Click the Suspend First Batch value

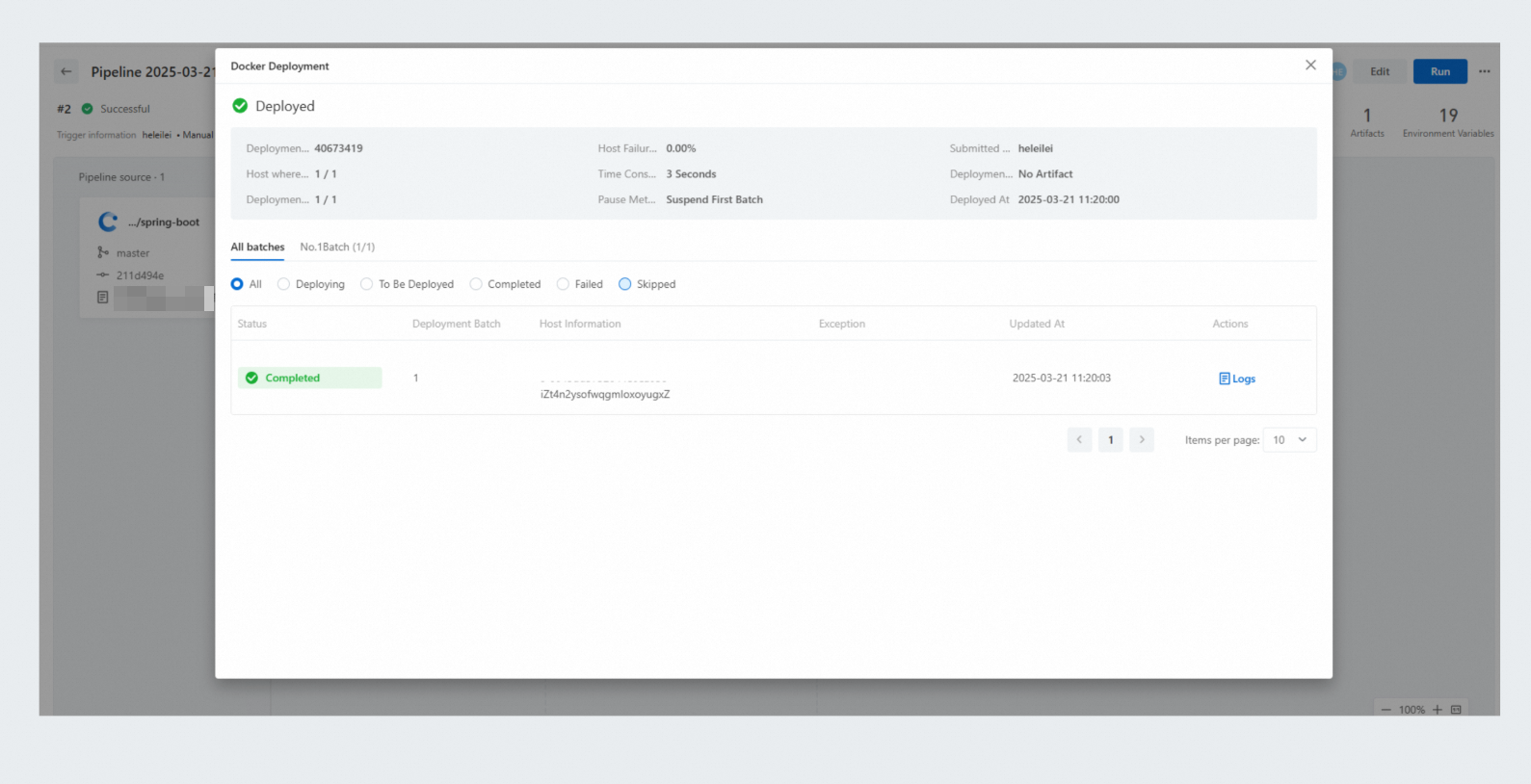pos(714,199)
